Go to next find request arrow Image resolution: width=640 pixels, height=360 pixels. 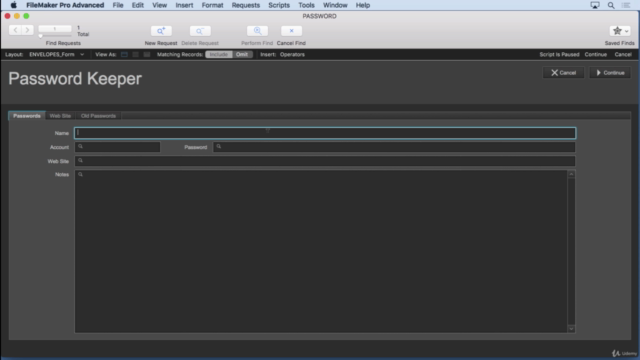point(27,30)
